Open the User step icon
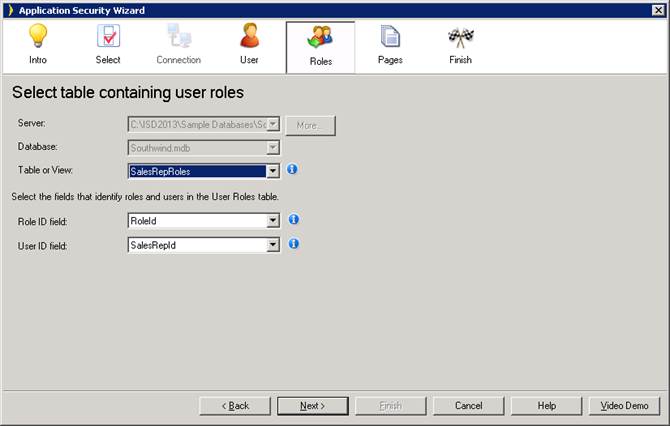Viewport: 670px width, 426px height. tap(249, 38)
